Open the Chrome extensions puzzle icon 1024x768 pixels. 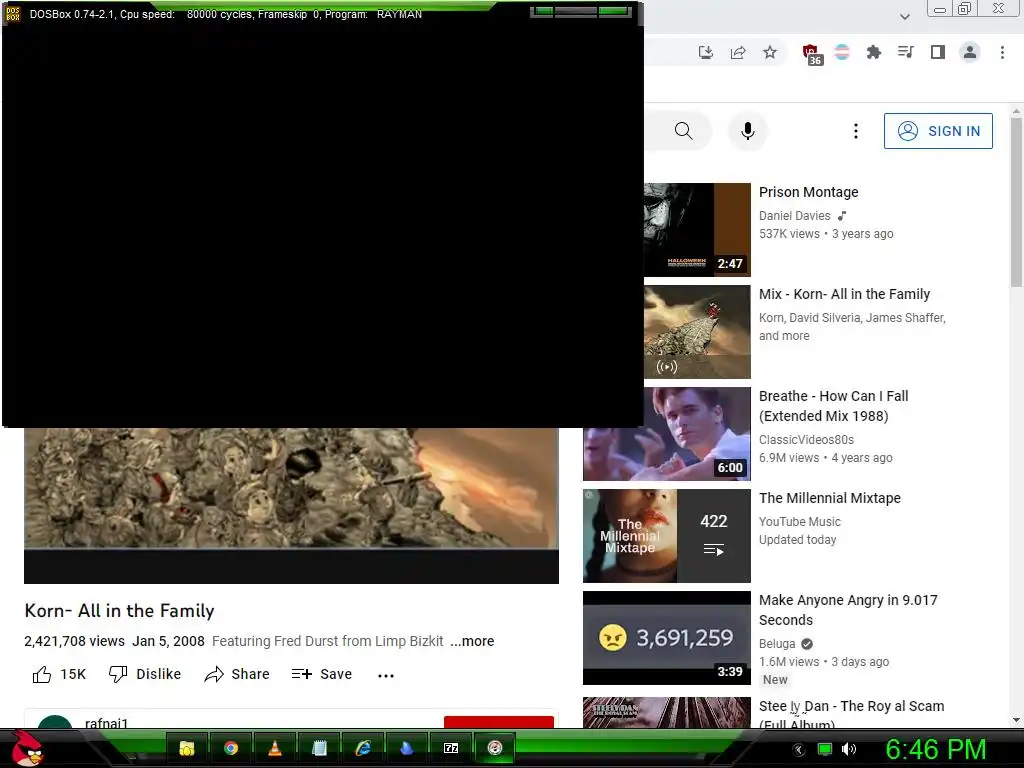[873, 52]
